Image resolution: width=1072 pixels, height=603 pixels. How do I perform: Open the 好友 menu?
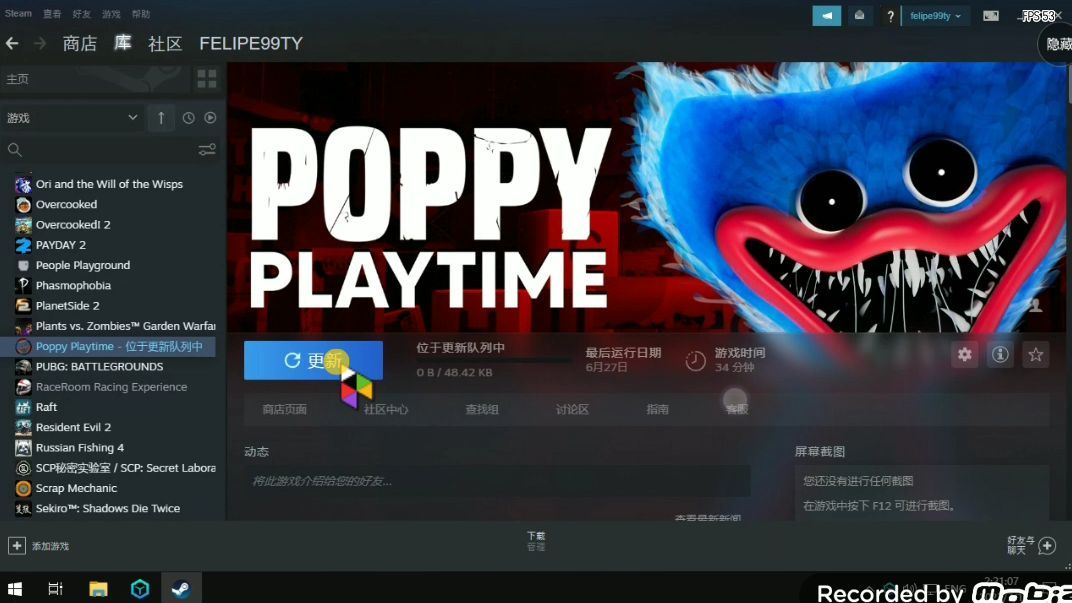[81, 14]
